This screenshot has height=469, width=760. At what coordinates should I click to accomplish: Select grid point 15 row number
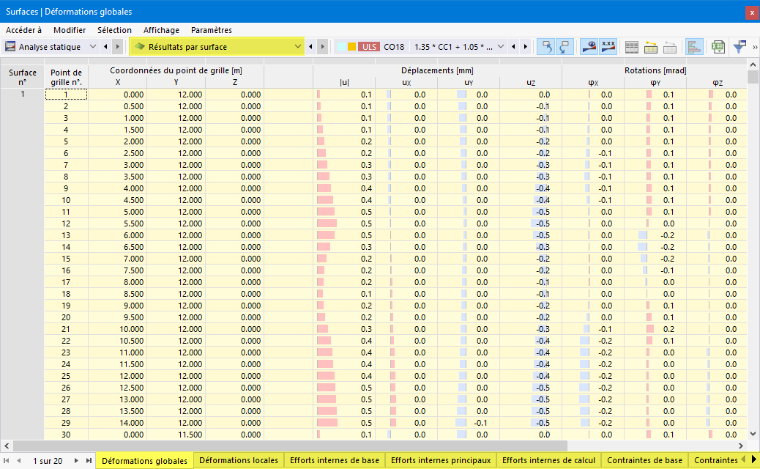[x=66, y=259]
